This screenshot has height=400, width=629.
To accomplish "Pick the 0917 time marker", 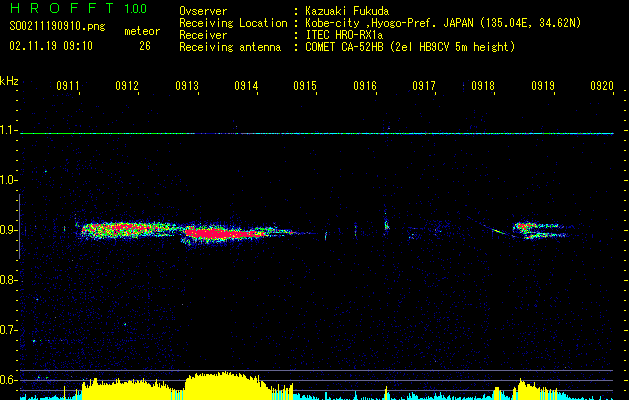I will pos(424,87).
